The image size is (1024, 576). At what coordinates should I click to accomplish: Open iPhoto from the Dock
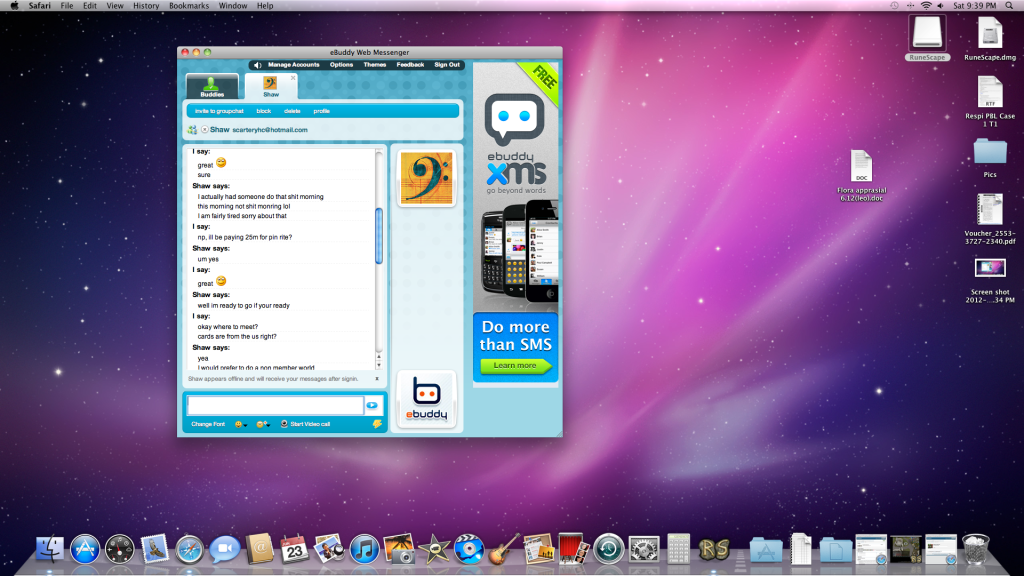click(x=399, y=549)
